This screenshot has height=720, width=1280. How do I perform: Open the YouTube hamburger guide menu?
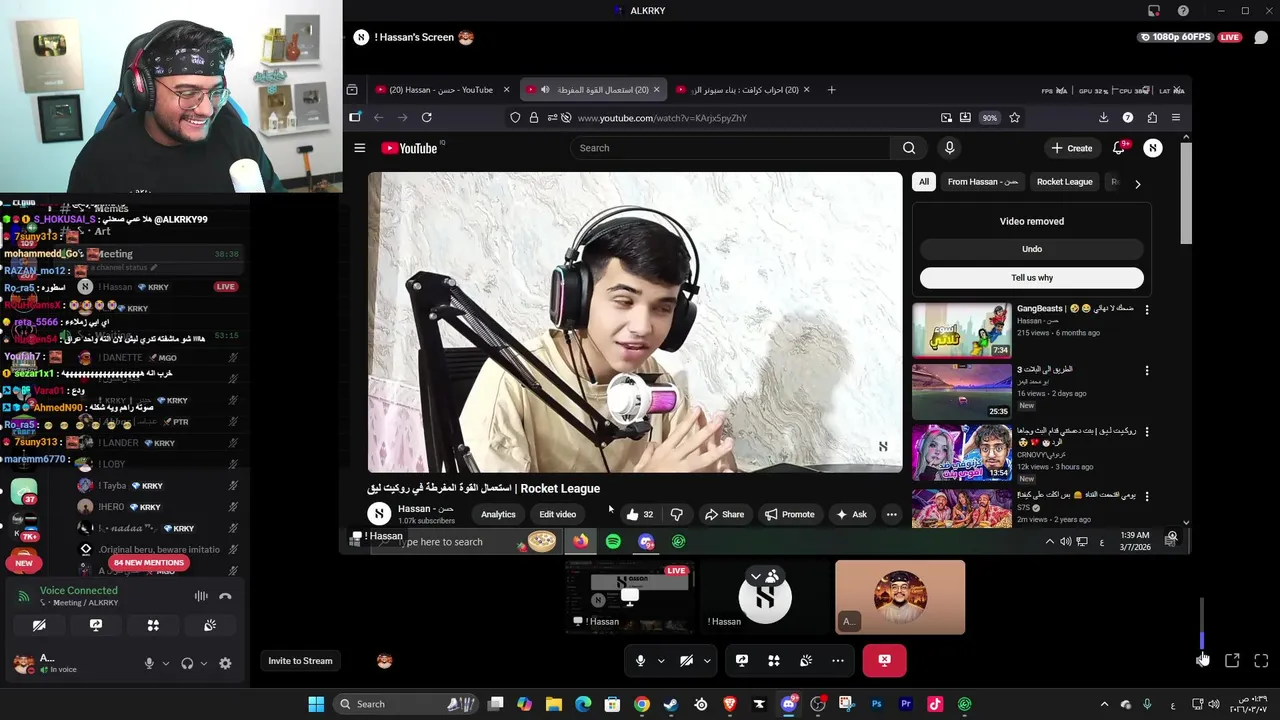tap(359, 148)
